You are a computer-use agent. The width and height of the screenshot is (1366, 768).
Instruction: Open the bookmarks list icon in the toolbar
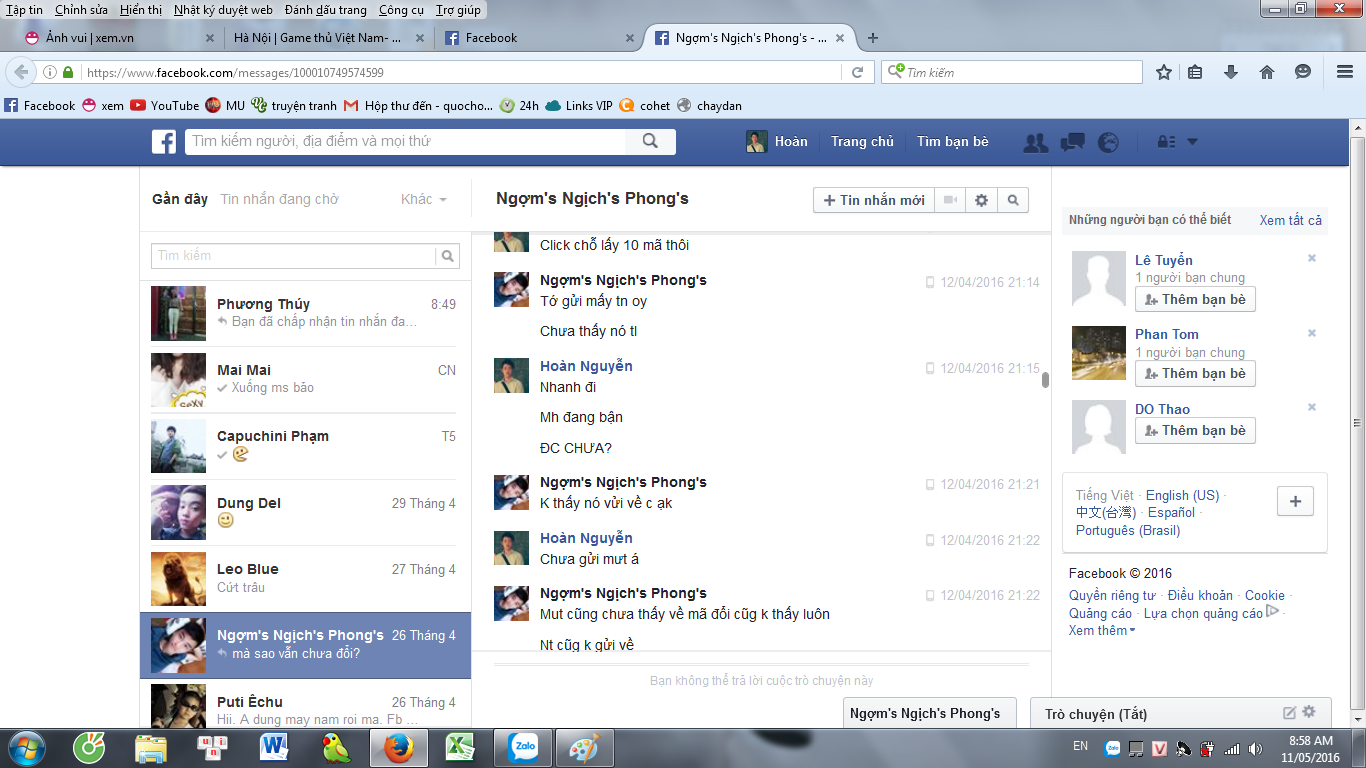(1195, 72)
